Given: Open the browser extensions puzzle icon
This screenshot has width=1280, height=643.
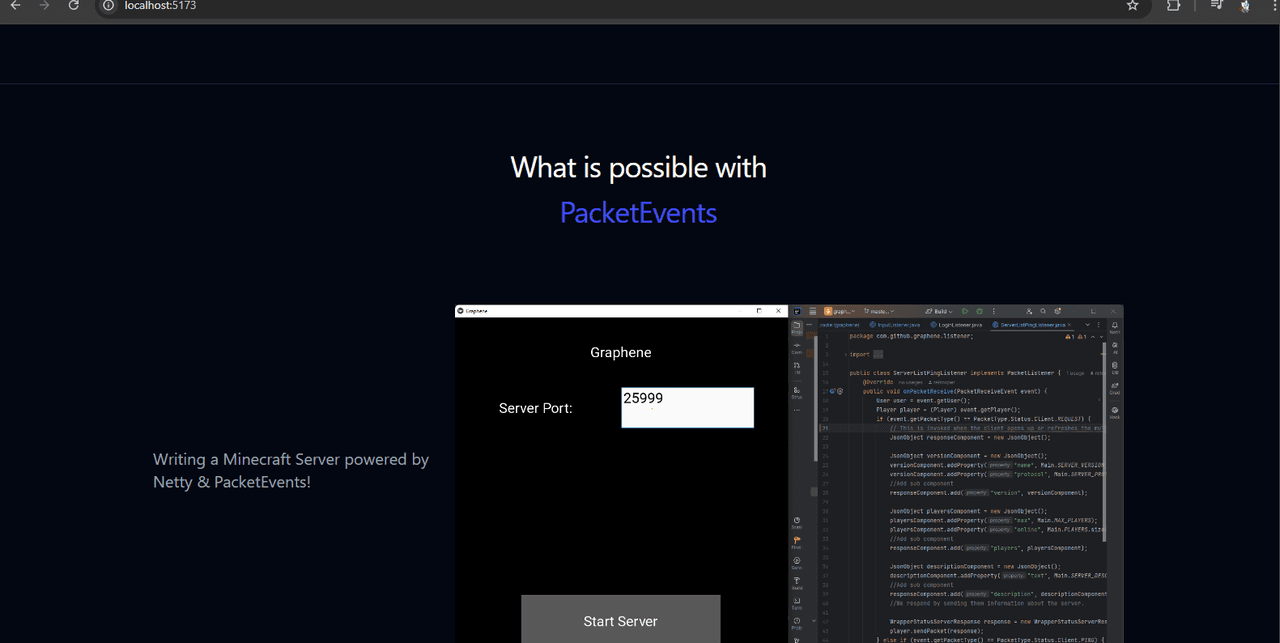Looking at the screenshot, I should pyautogui.click(x=1173, y=6).
